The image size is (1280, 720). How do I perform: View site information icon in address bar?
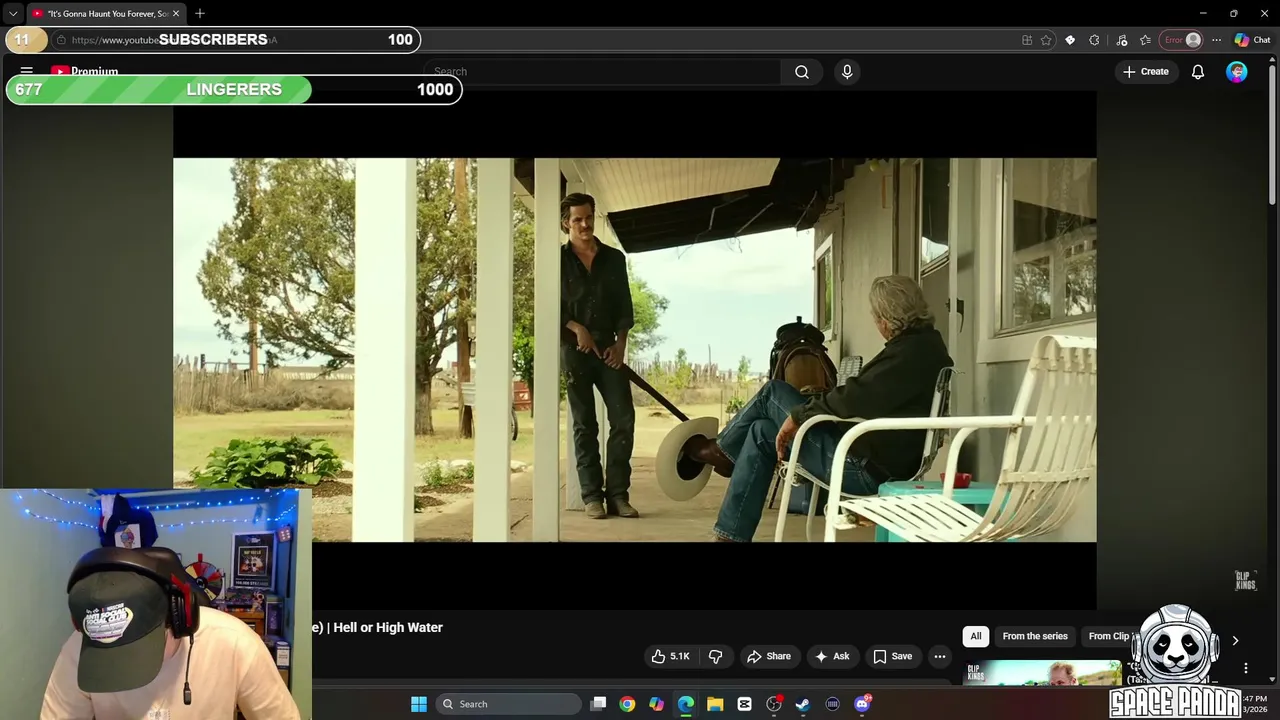(x=61, y=40)
